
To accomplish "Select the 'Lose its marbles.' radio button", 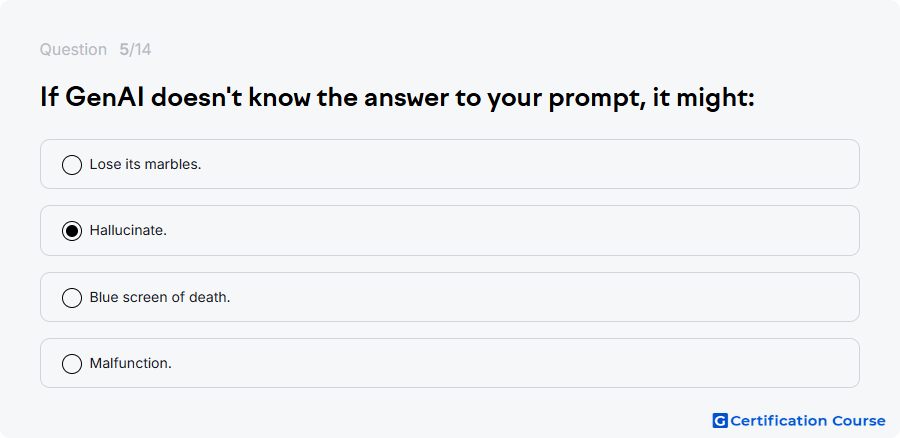I will pos(72,165).
